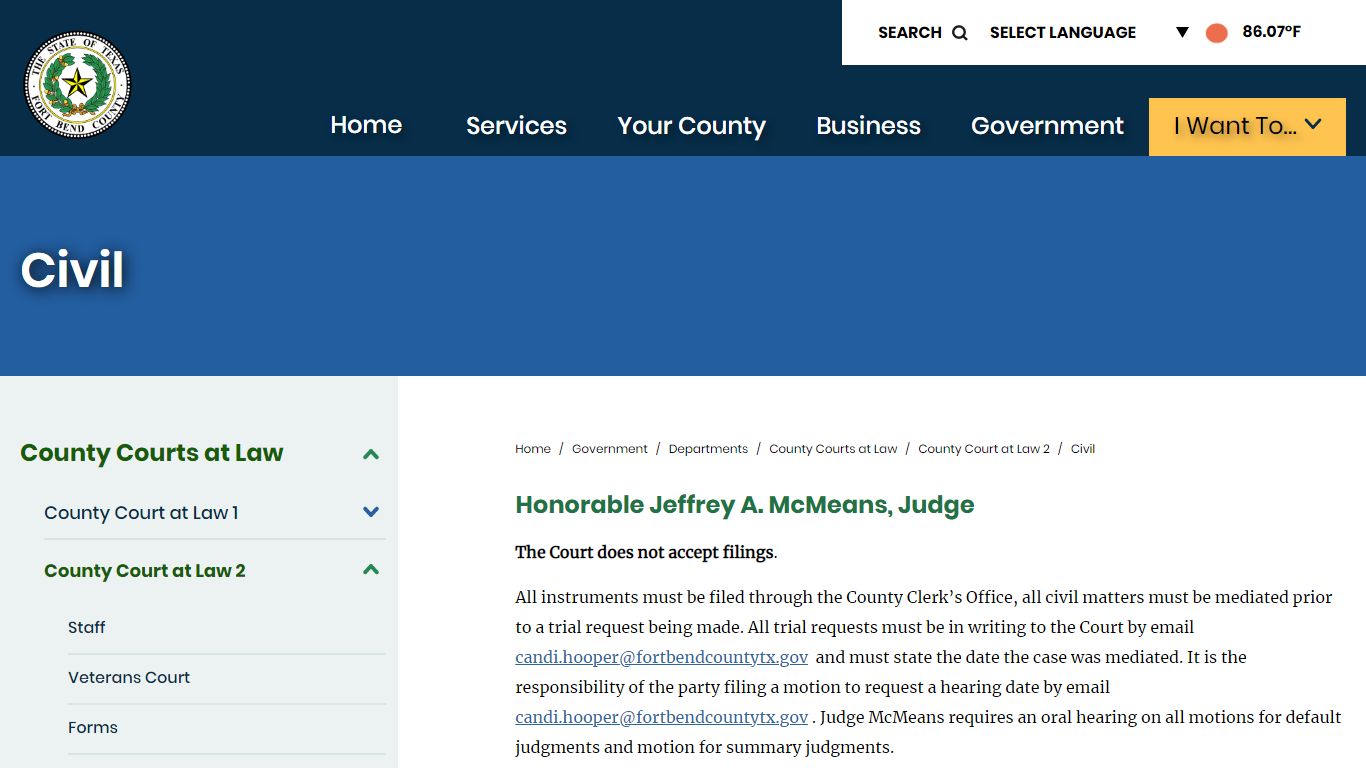The height and width of the screenshot is (768, 1366).
Task: Open the Your County navigation menu
Action: 691,126
